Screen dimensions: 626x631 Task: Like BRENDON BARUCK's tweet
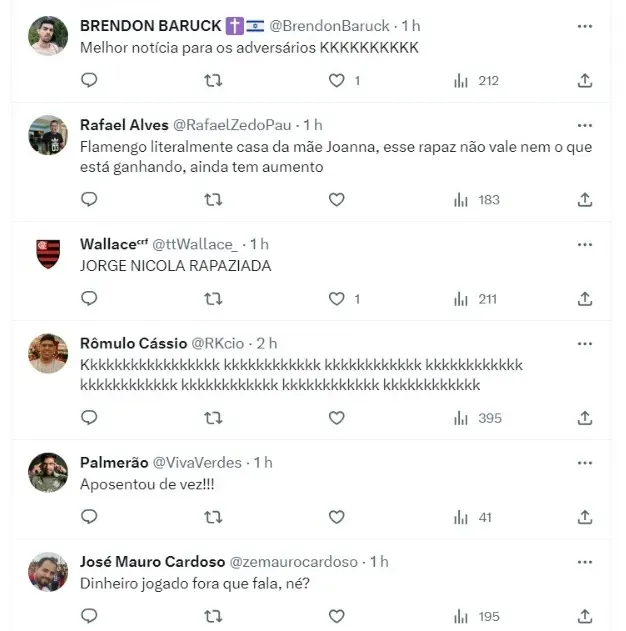coord(337,80)
